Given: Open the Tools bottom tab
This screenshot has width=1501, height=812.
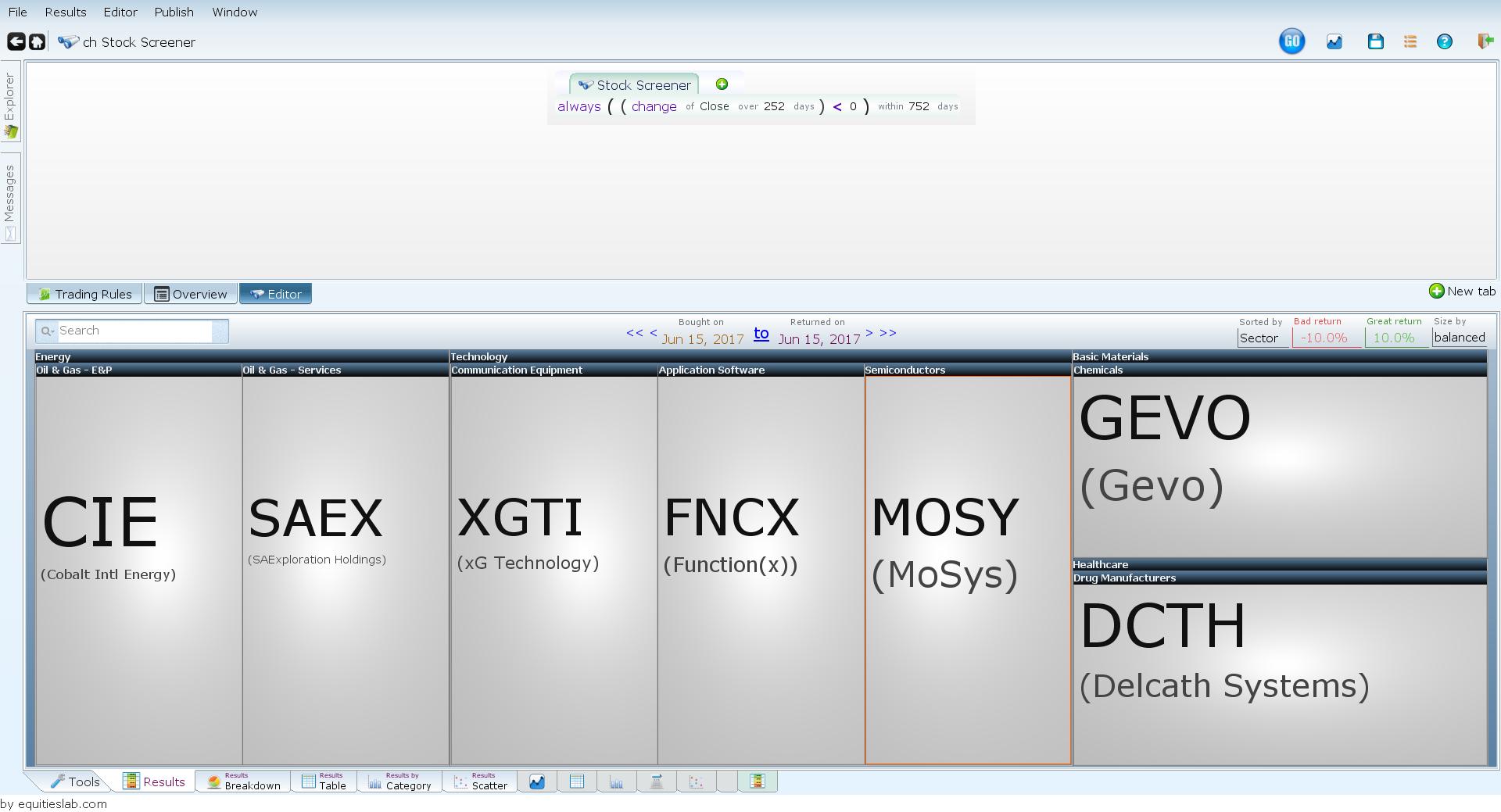Looking at the screenshot, I should (x=75, y=782).
